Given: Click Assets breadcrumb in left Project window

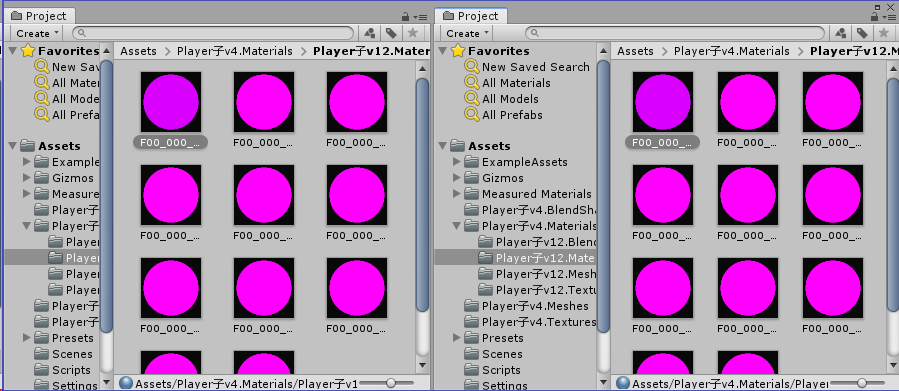Looking at the screenshot, I should (138, 51).
